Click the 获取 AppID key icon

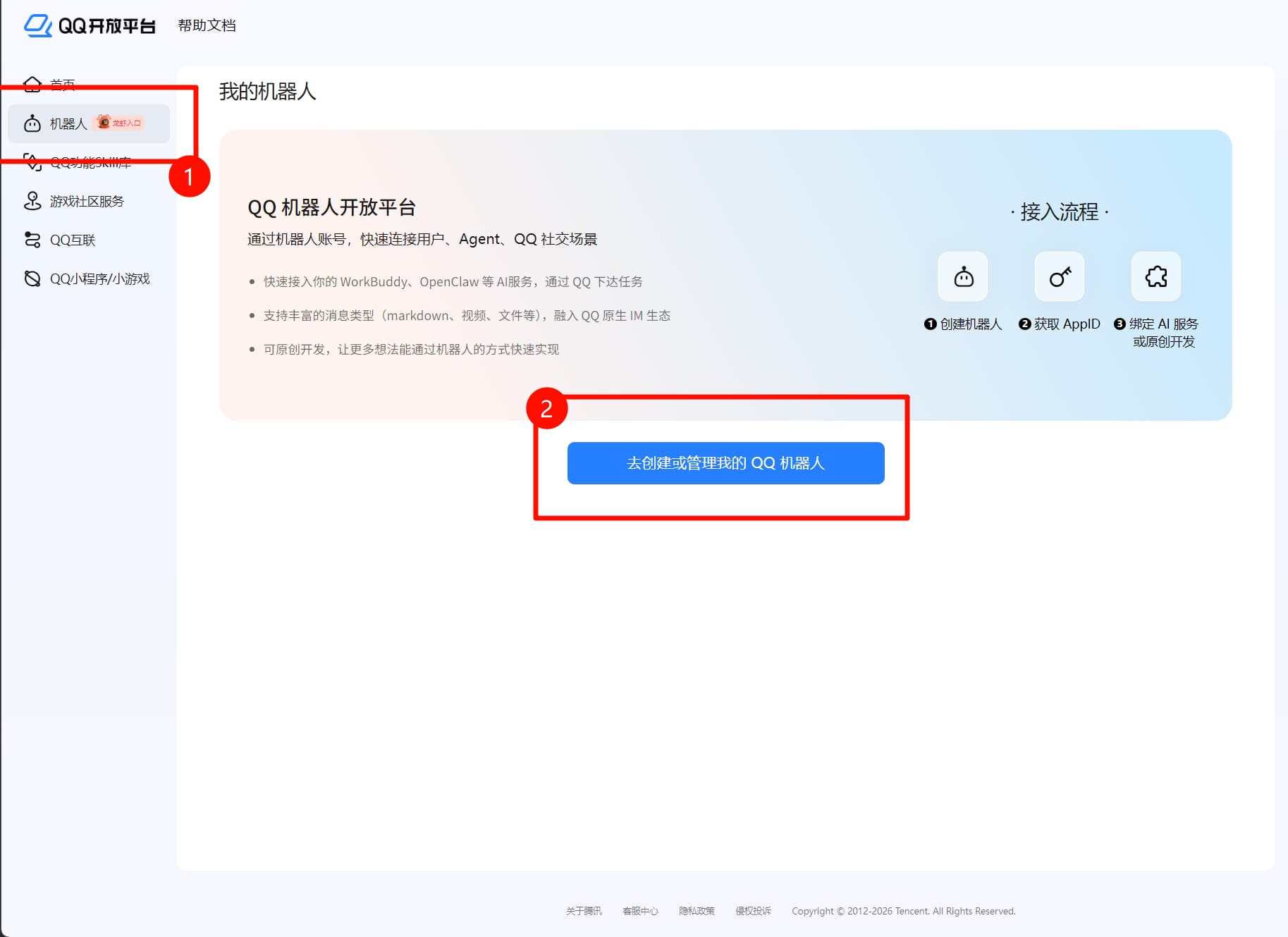click(1060, 276)
